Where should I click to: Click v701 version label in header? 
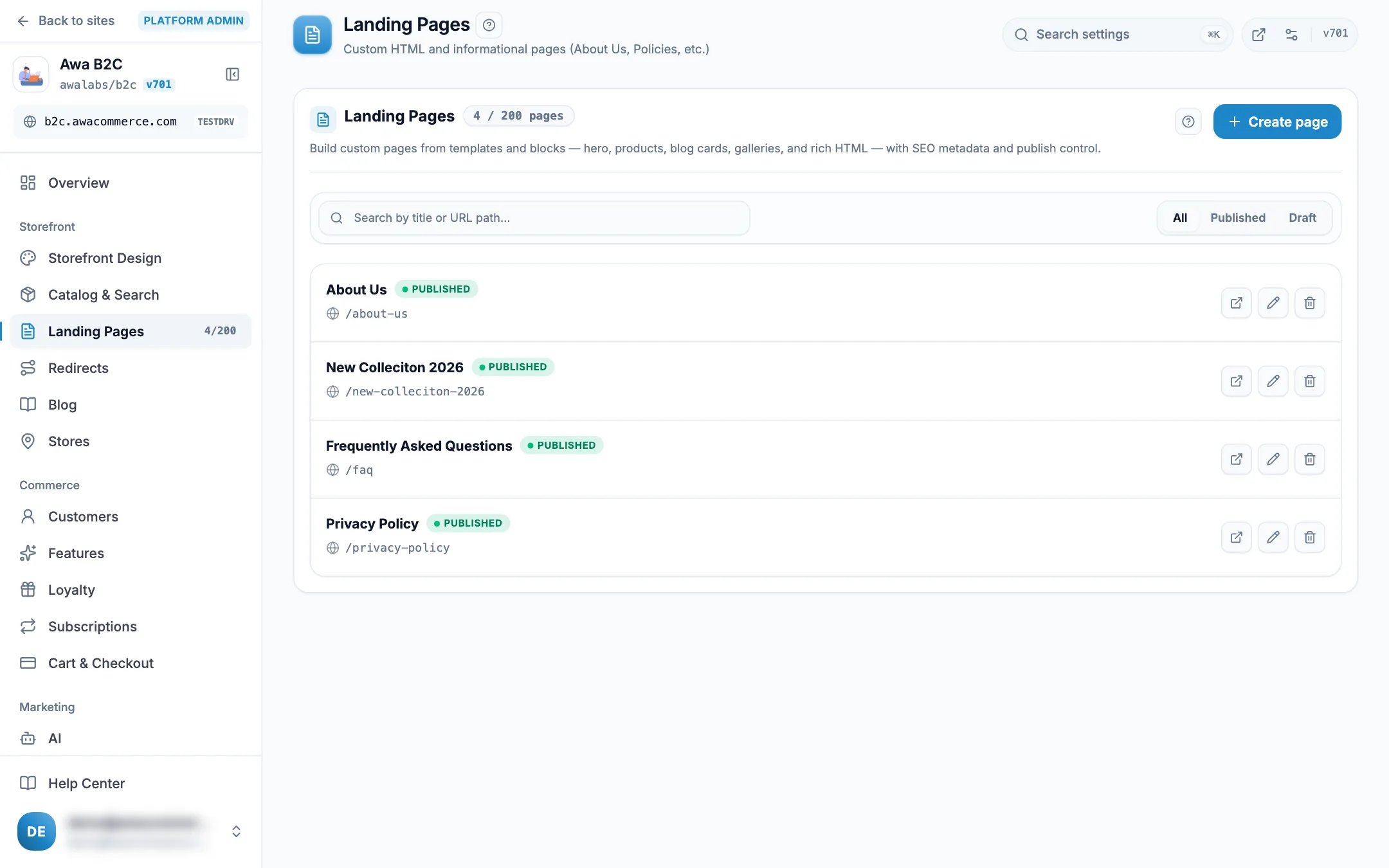1335,34
